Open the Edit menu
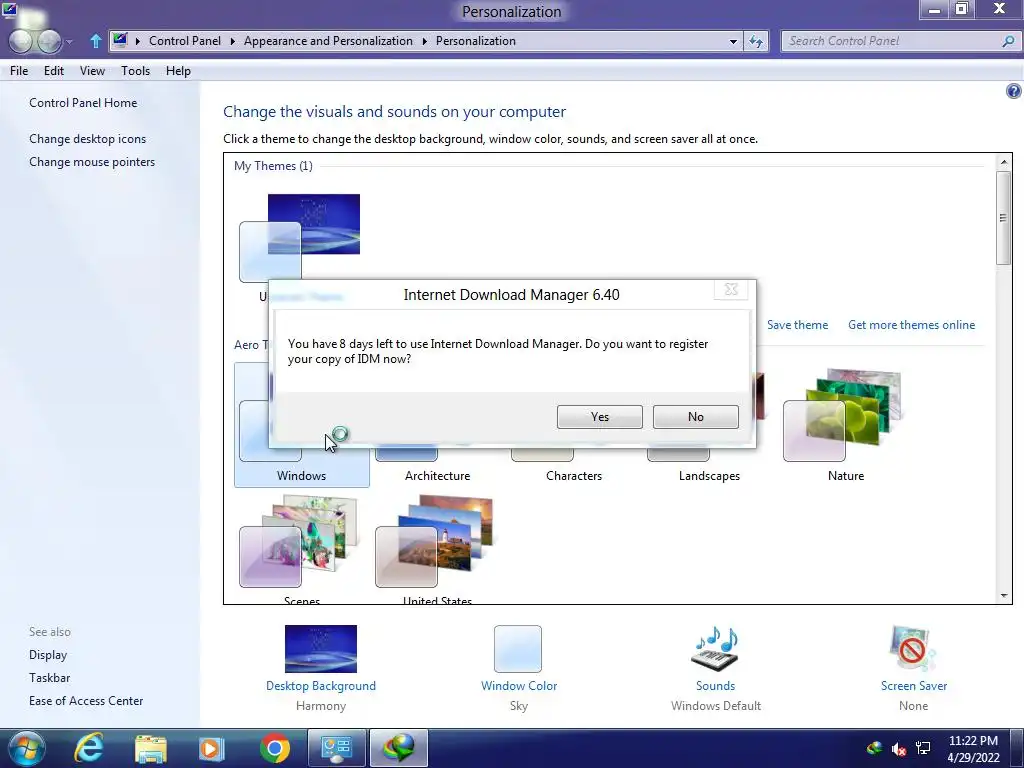 pyautogui.click(x=54, y=71)
